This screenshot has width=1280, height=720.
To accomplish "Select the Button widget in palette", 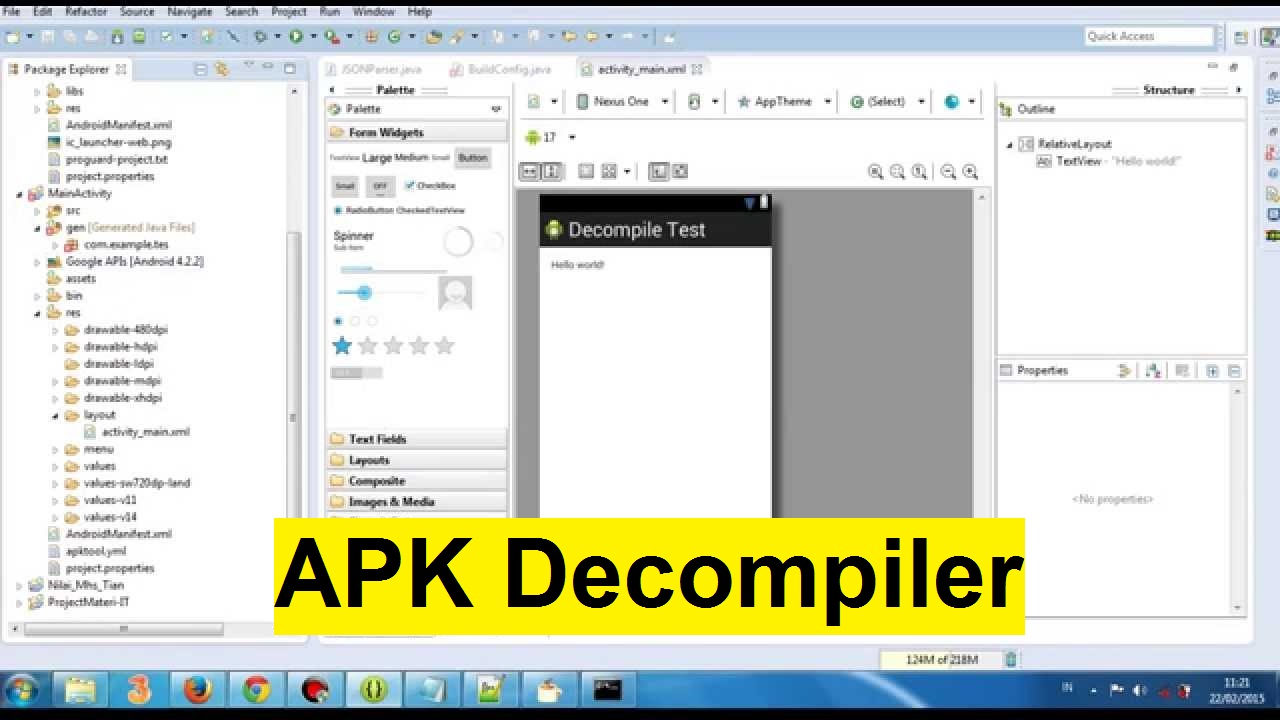I will (473, 158).
